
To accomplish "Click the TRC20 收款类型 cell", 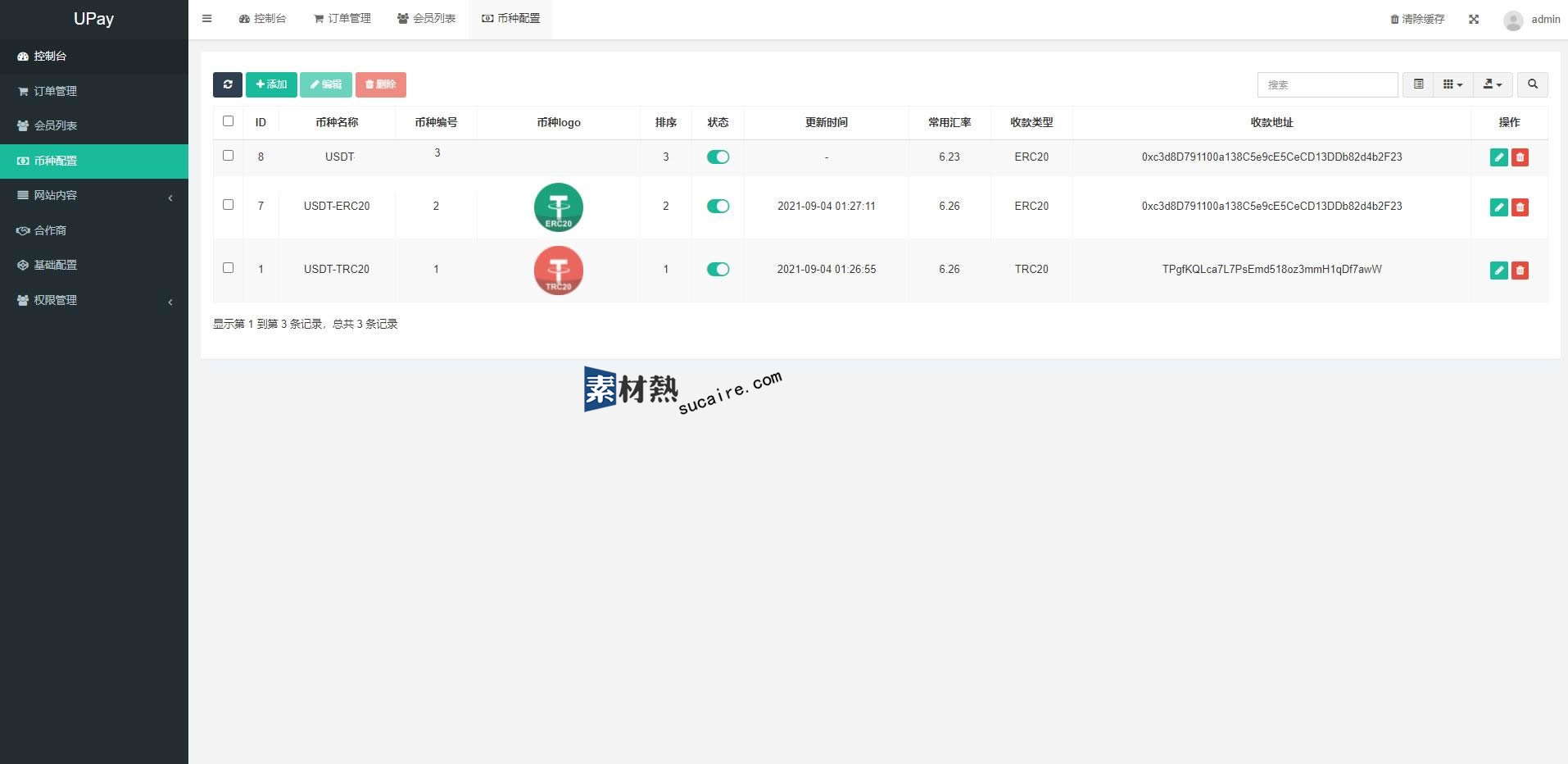I will click(x=1031, y=269).
